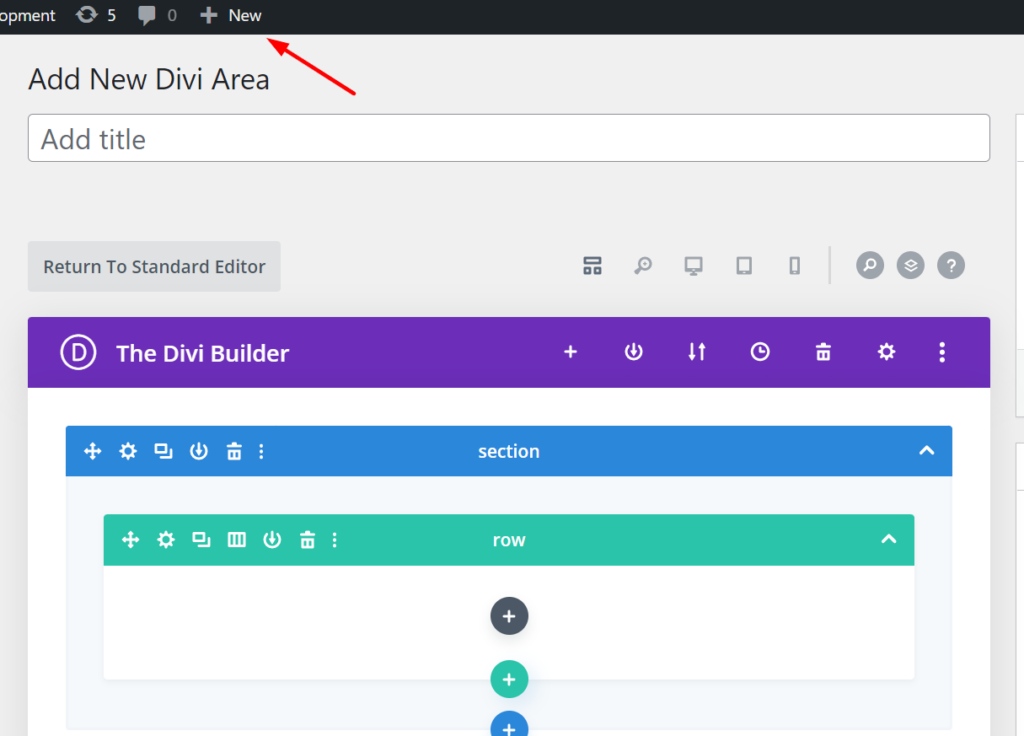Load from library via Divi Builder plus

(571, 352)
